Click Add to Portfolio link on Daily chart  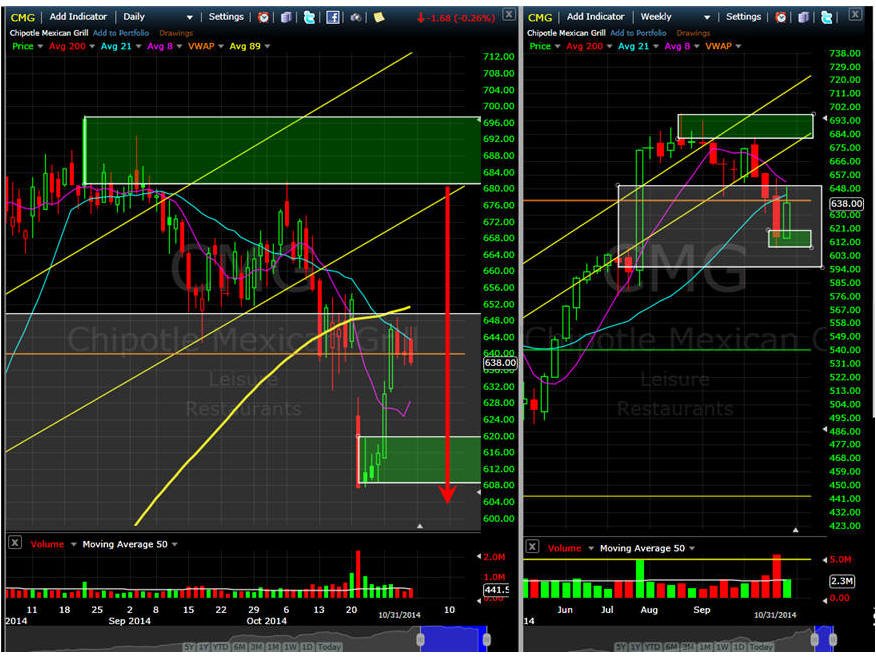point(121,33)
